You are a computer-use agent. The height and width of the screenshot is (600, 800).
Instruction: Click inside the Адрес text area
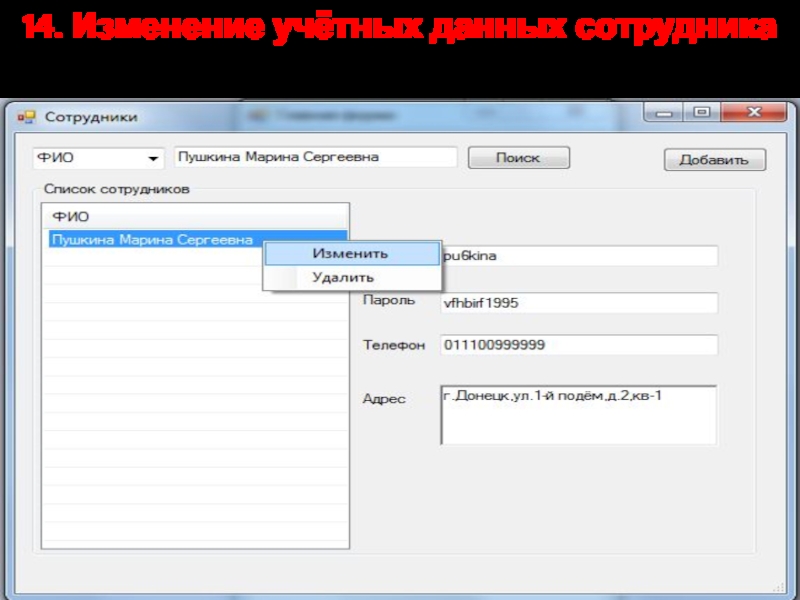pyautogui.click(x=578, y=416)
